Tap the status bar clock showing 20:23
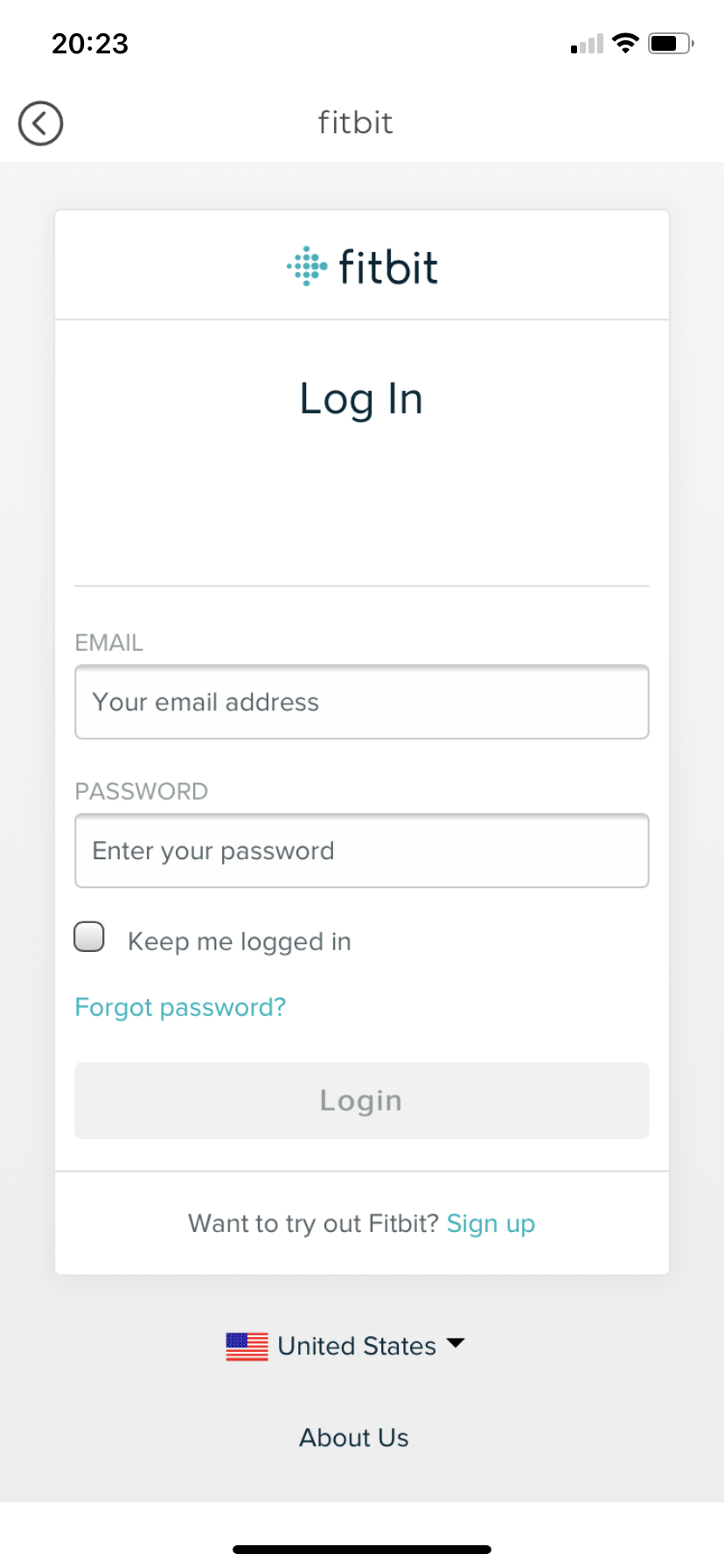 click(90, 43)
